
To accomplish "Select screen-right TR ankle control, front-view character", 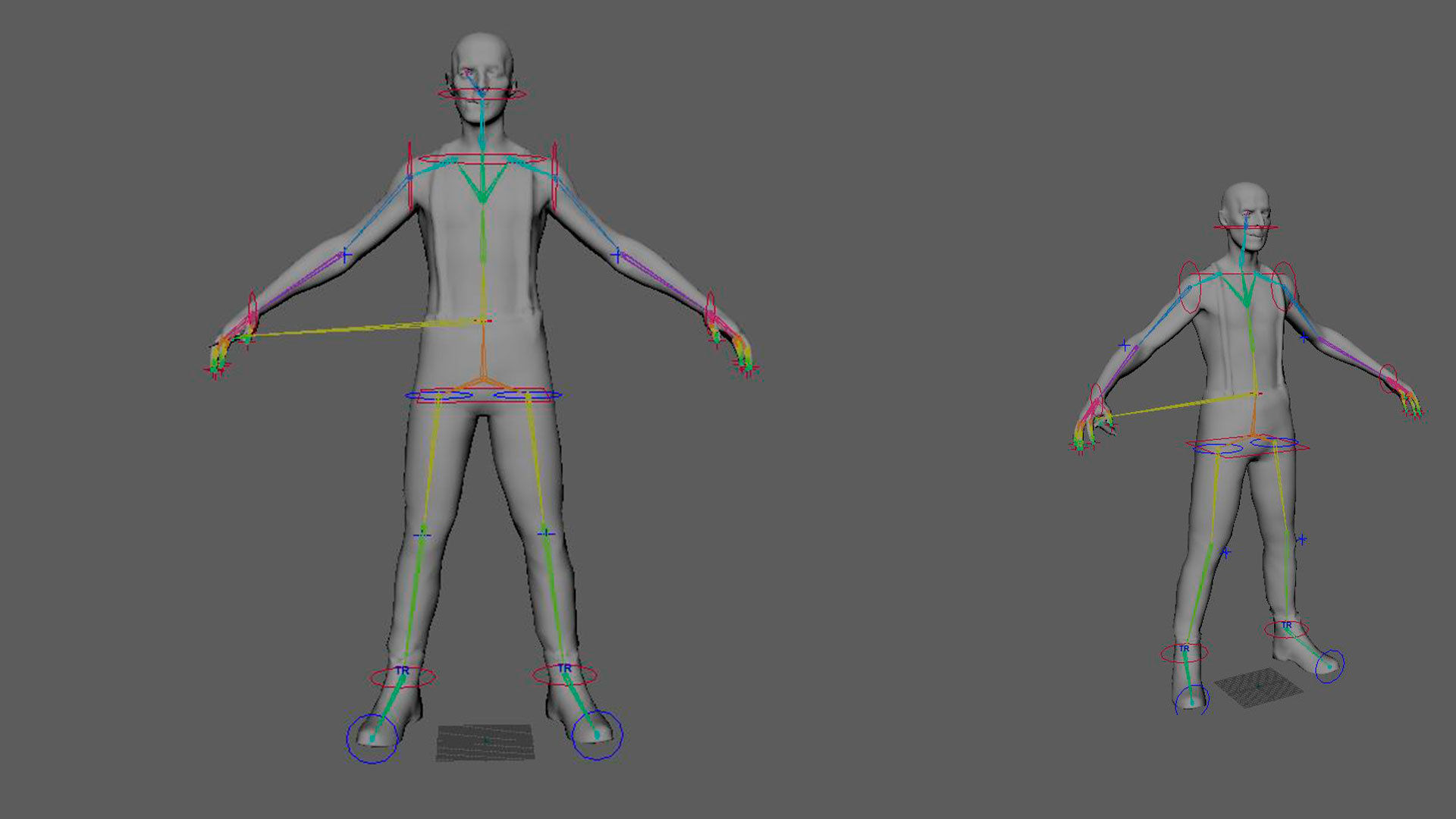I will coord(565,674).
